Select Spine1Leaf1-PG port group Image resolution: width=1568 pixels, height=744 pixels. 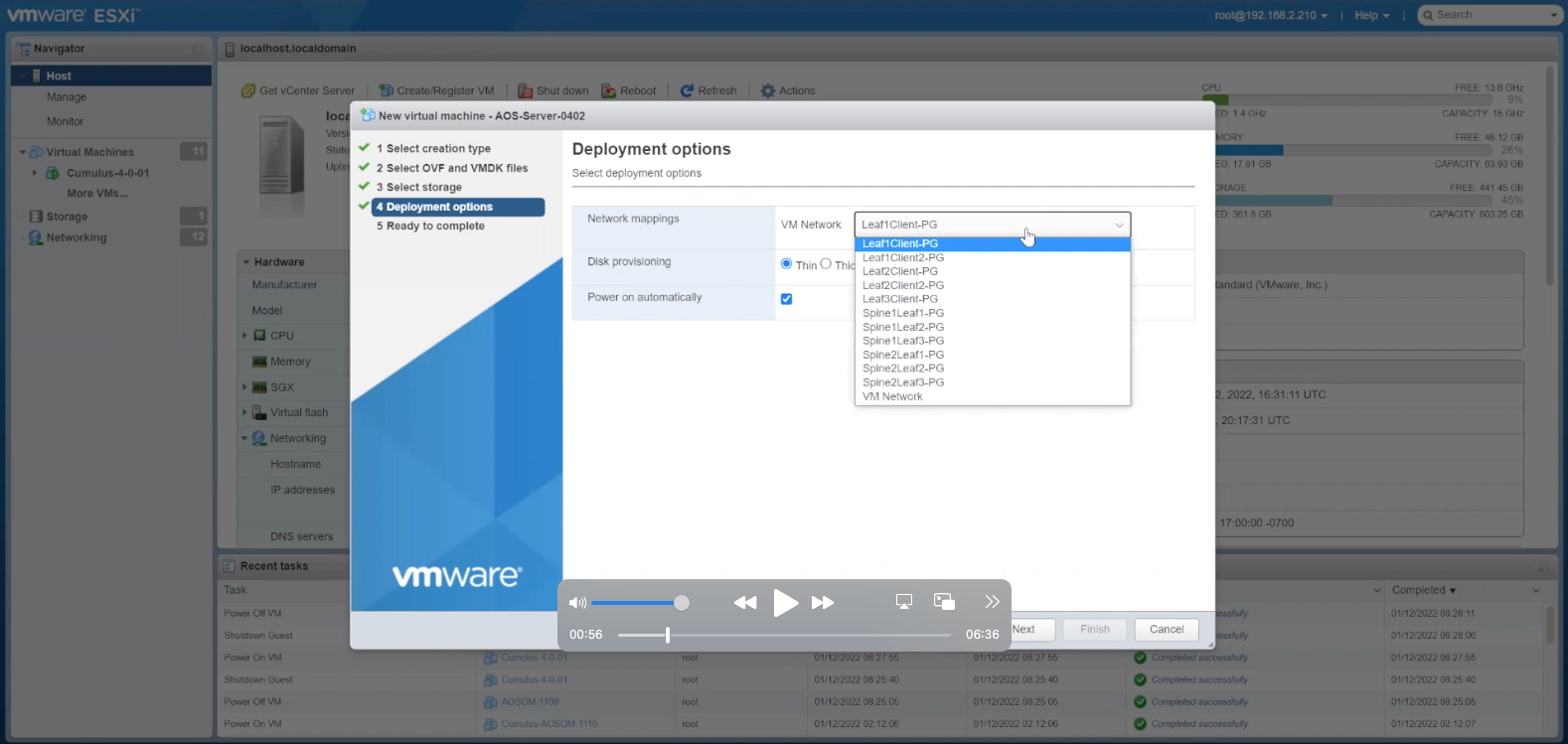[x=992, y=313]
